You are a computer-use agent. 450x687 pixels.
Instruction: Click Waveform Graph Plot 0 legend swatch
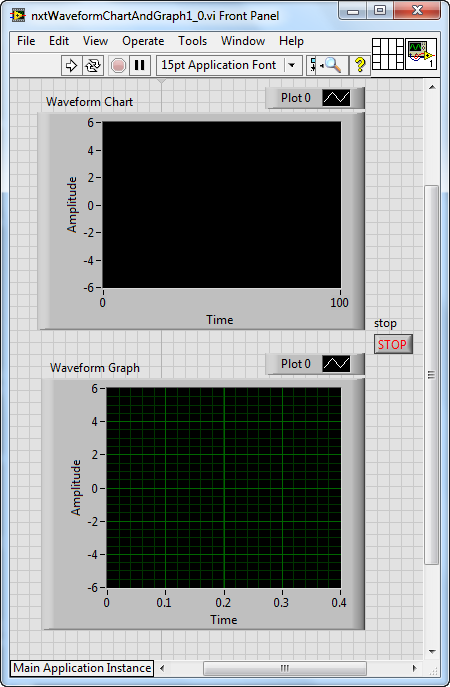[x=336, y=364]
